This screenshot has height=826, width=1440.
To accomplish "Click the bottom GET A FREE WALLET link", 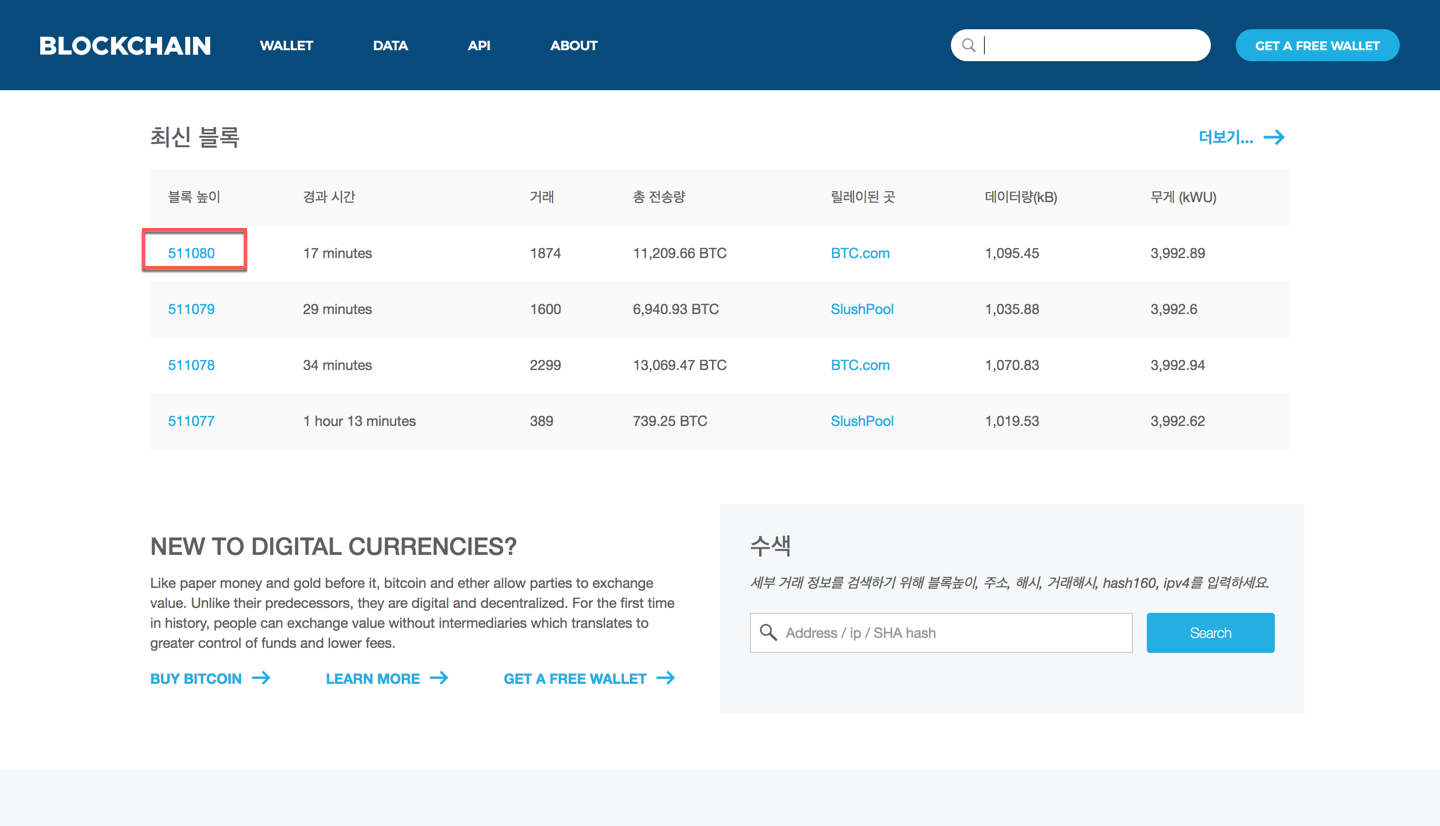I will [575, 678].
